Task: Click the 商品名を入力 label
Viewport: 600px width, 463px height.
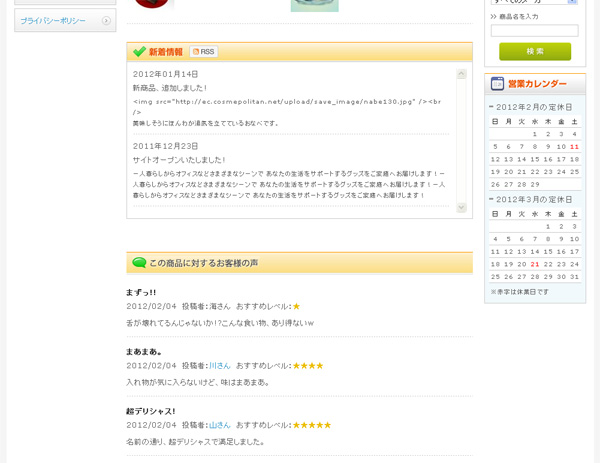Action: 518,16
